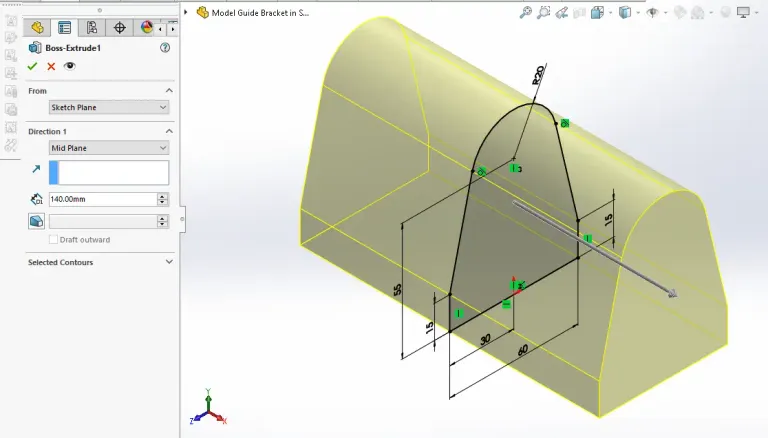Image resolution: width=768 pixels, height=438 pixels.
Task: Toggle the Draft On/Off button
Action: 36,221
